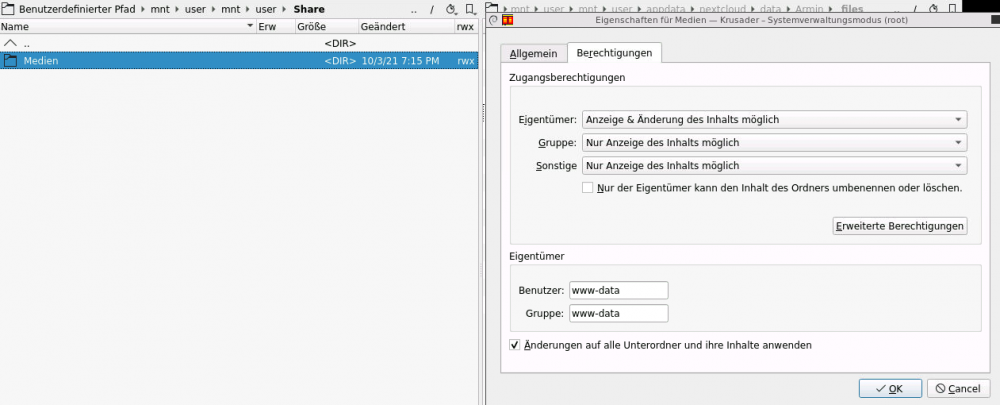Select the Benutzerdefinierter Pfad breadcrumb
1000x405 pixels.
pos(77,10)
